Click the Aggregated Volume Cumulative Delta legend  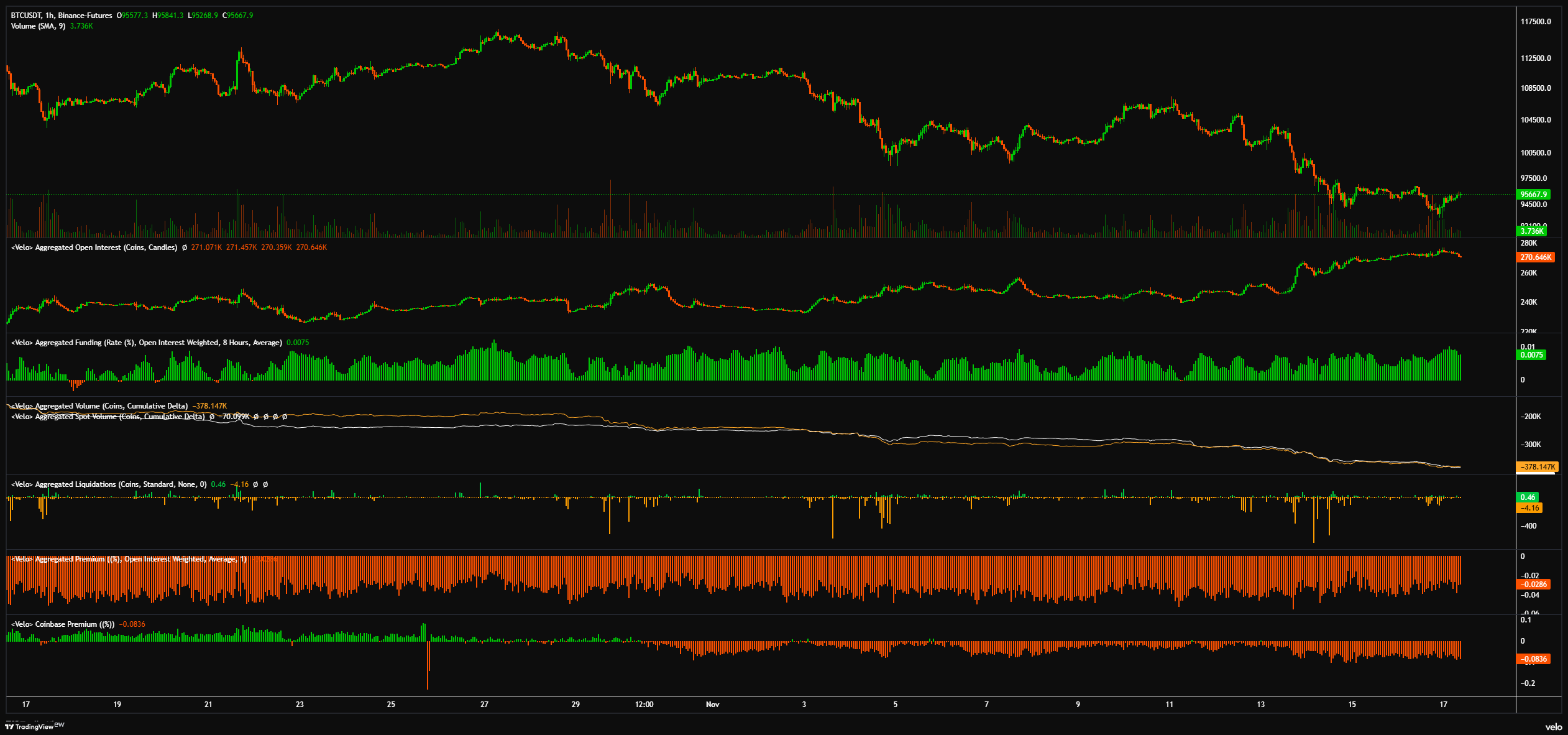coord(99,406)
